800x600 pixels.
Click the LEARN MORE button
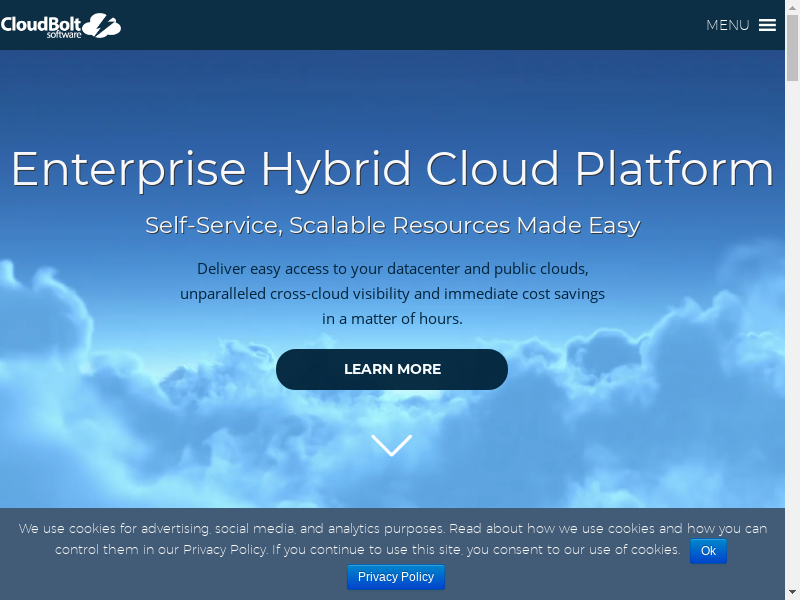[392, 369]
